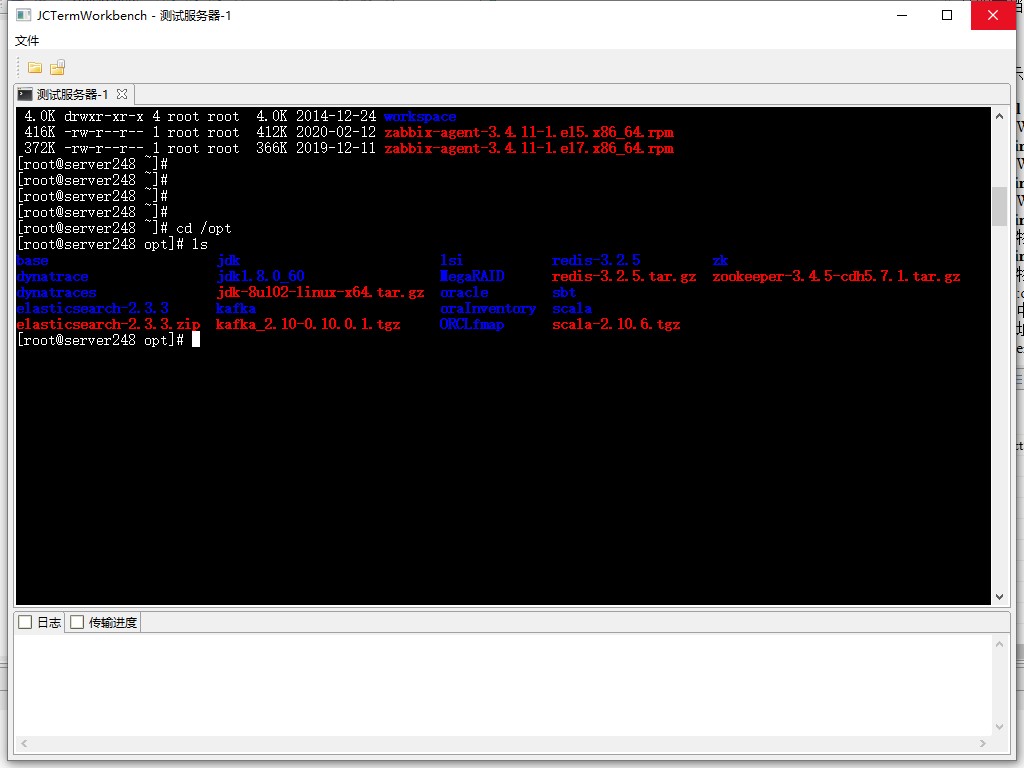Click the terminal cursor at opt prompt
This screenshot has height=768, width=1024.
pyautogui.click(x=196, y=340)
